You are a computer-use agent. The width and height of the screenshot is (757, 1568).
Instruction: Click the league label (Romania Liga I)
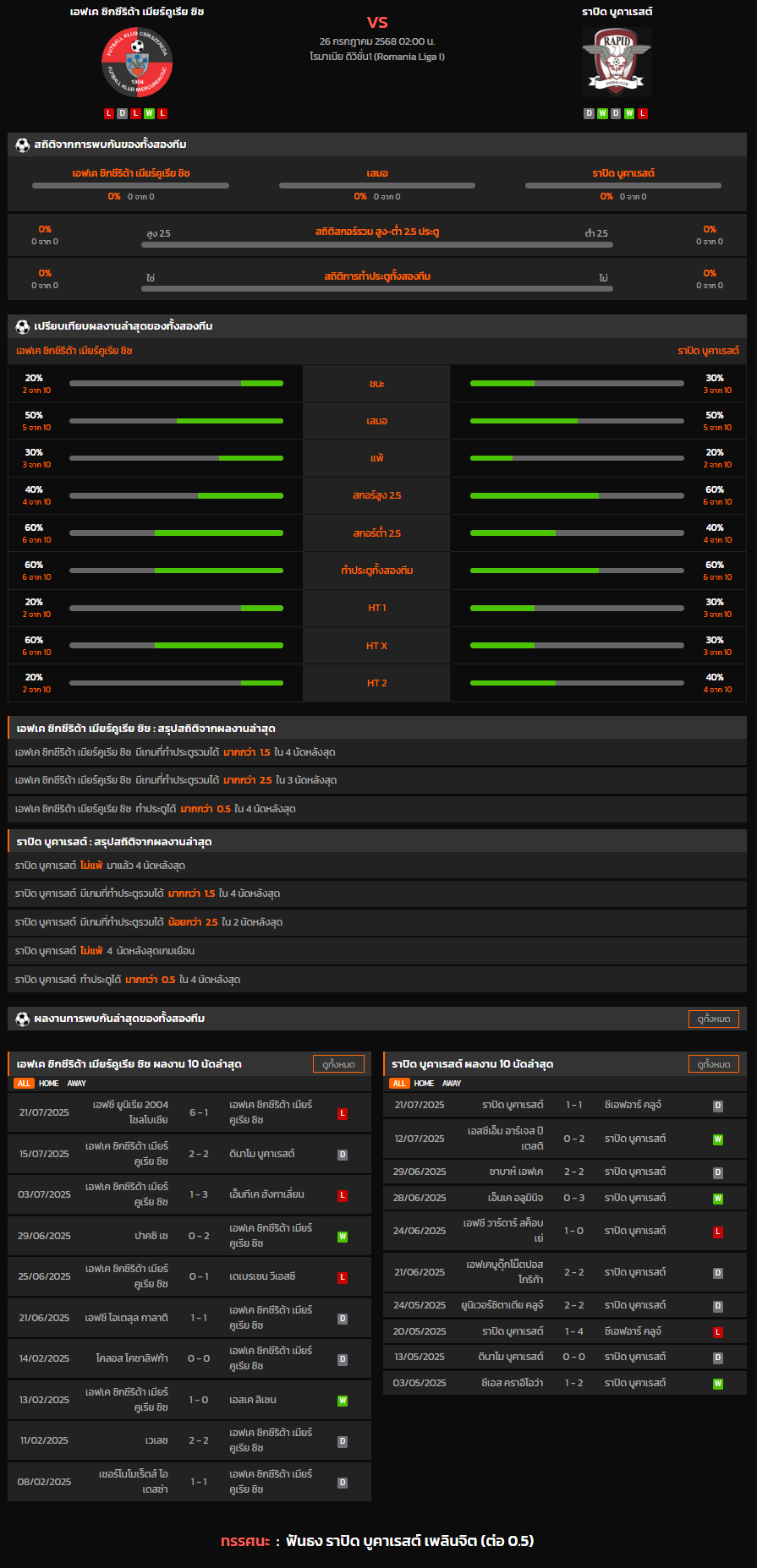[x=377, y=57]
